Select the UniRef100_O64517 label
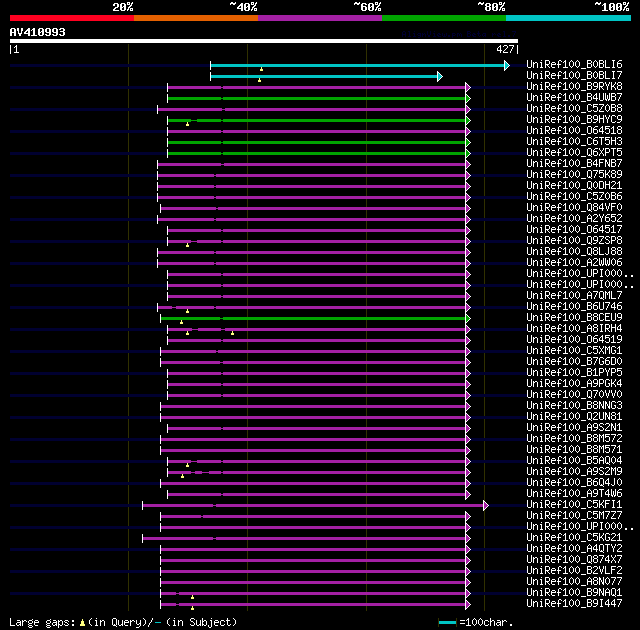The image size is (640, 630). pyautogui.click(x=574, y=229)
